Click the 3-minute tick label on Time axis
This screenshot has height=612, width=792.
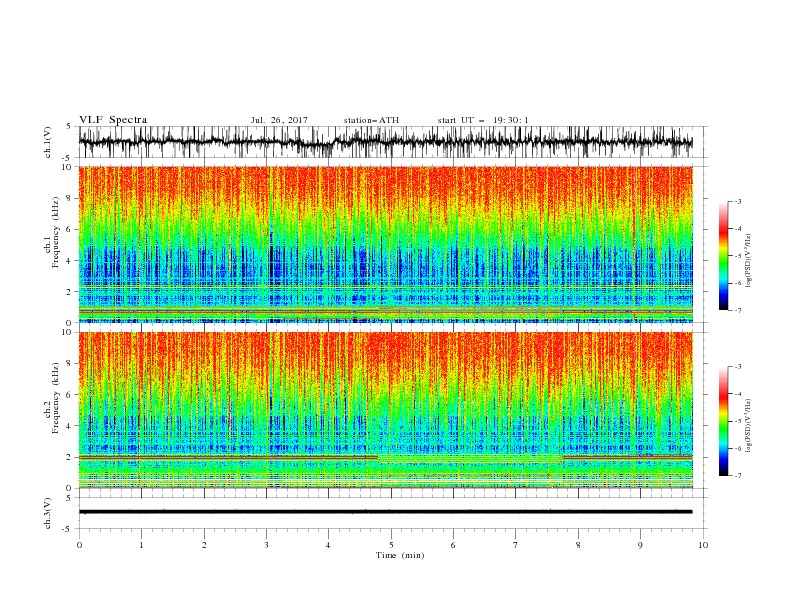(x=266, y=545)
